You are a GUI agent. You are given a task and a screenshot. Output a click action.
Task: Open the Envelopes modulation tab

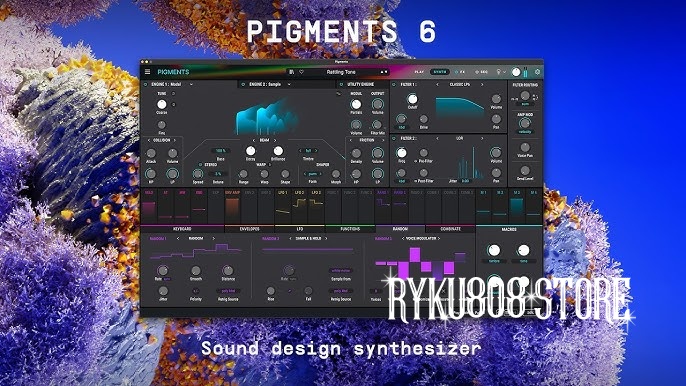tap(250, 229)
